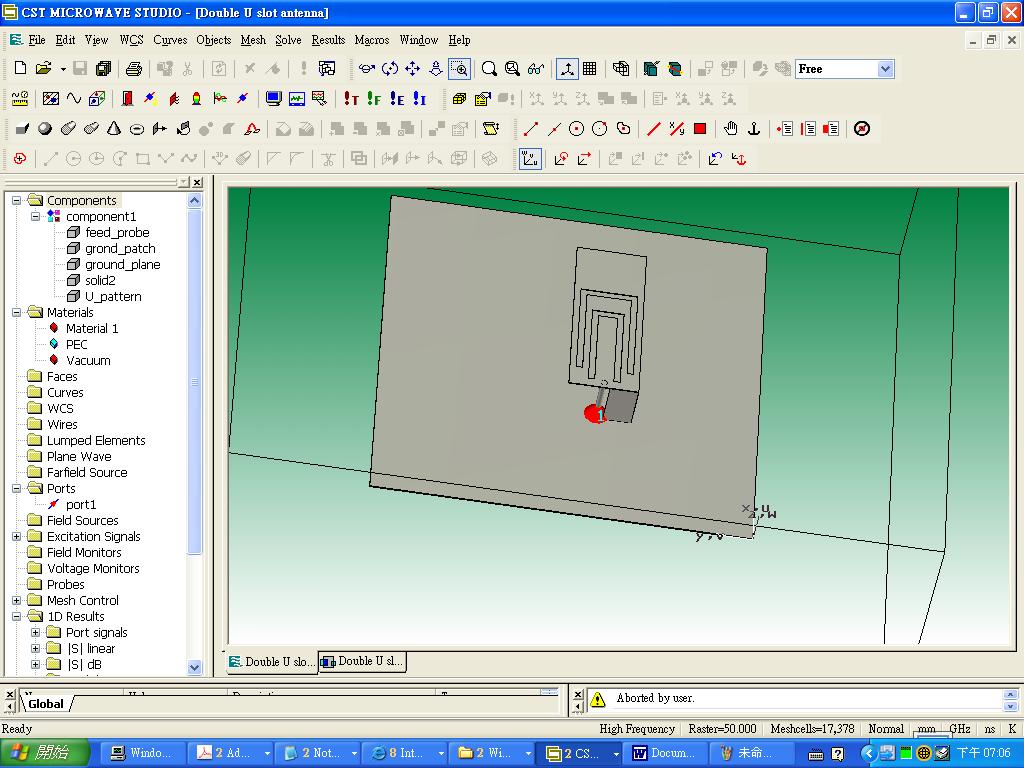Collapse the Components folder
The image size is (1024, 768).
pyautogui.click(x=16, y=200)
